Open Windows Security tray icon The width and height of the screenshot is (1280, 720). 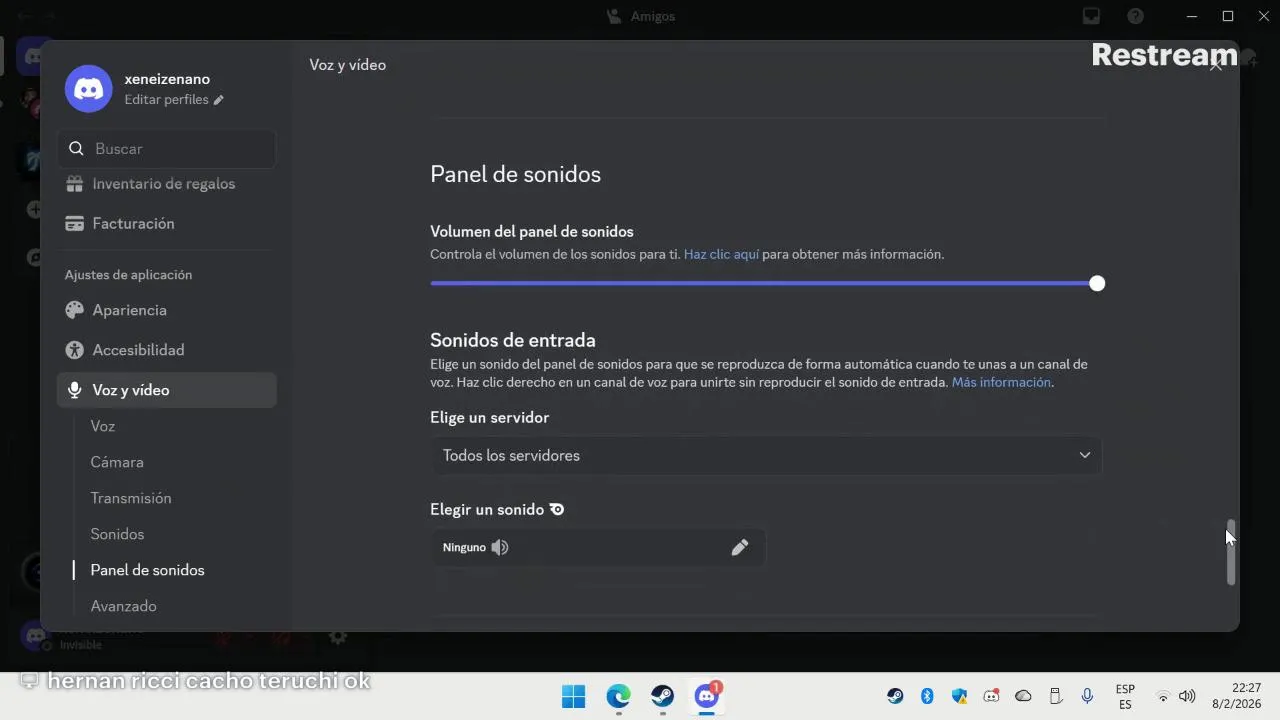[959, 696]
